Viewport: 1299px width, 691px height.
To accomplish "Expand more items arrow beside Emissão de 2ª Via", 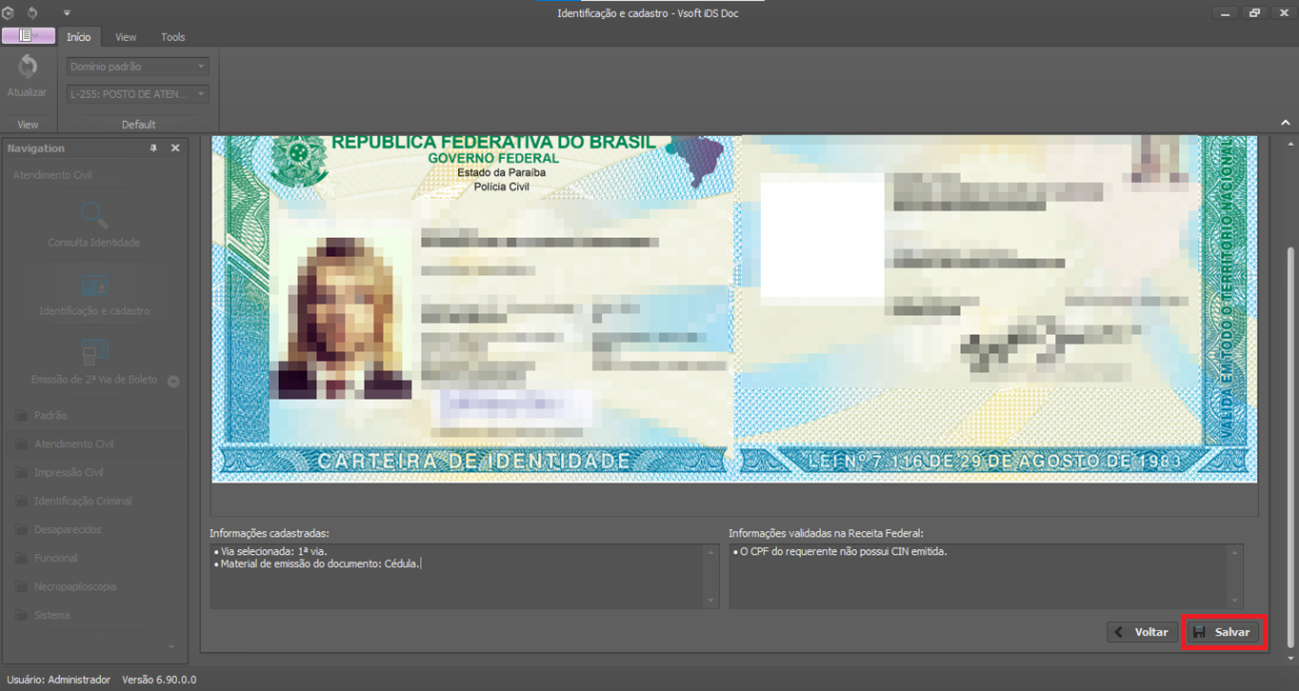I will click(x=173, y=381).
